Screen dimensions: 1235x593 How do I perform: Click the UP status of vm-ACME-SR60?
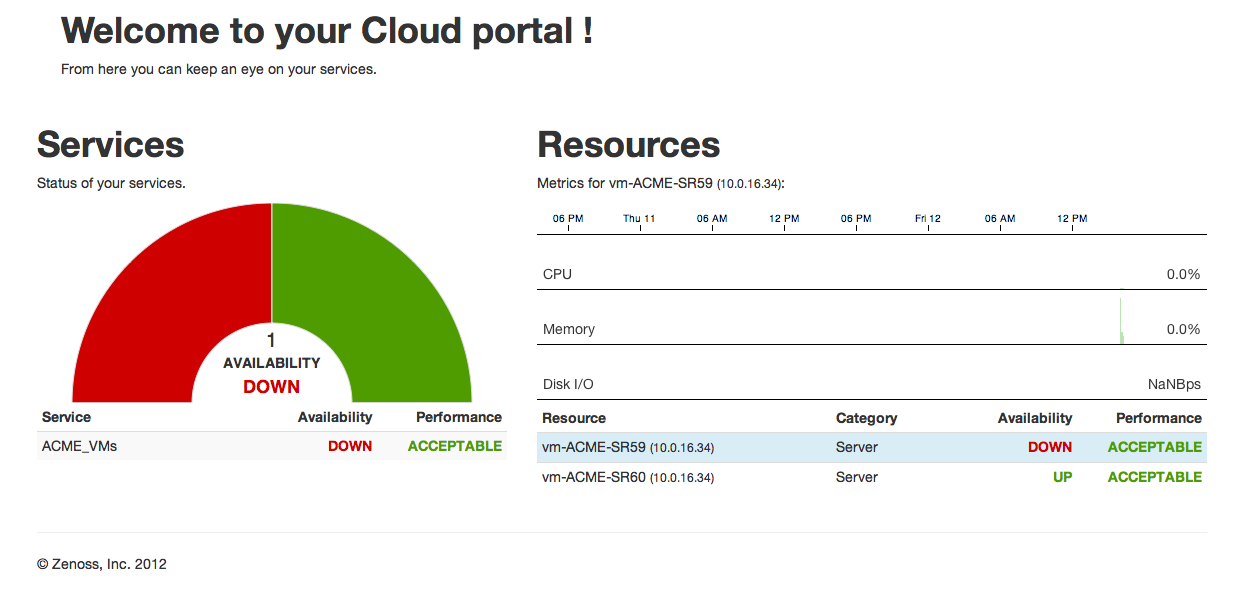[x=1062, y=477]
